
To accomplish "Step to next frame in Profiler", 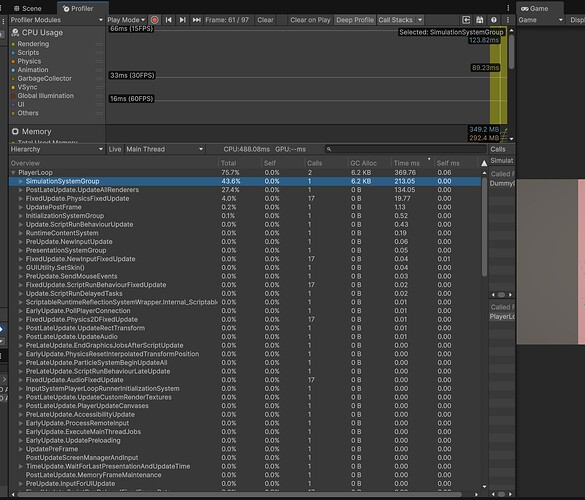I will (x=182, y=20).
